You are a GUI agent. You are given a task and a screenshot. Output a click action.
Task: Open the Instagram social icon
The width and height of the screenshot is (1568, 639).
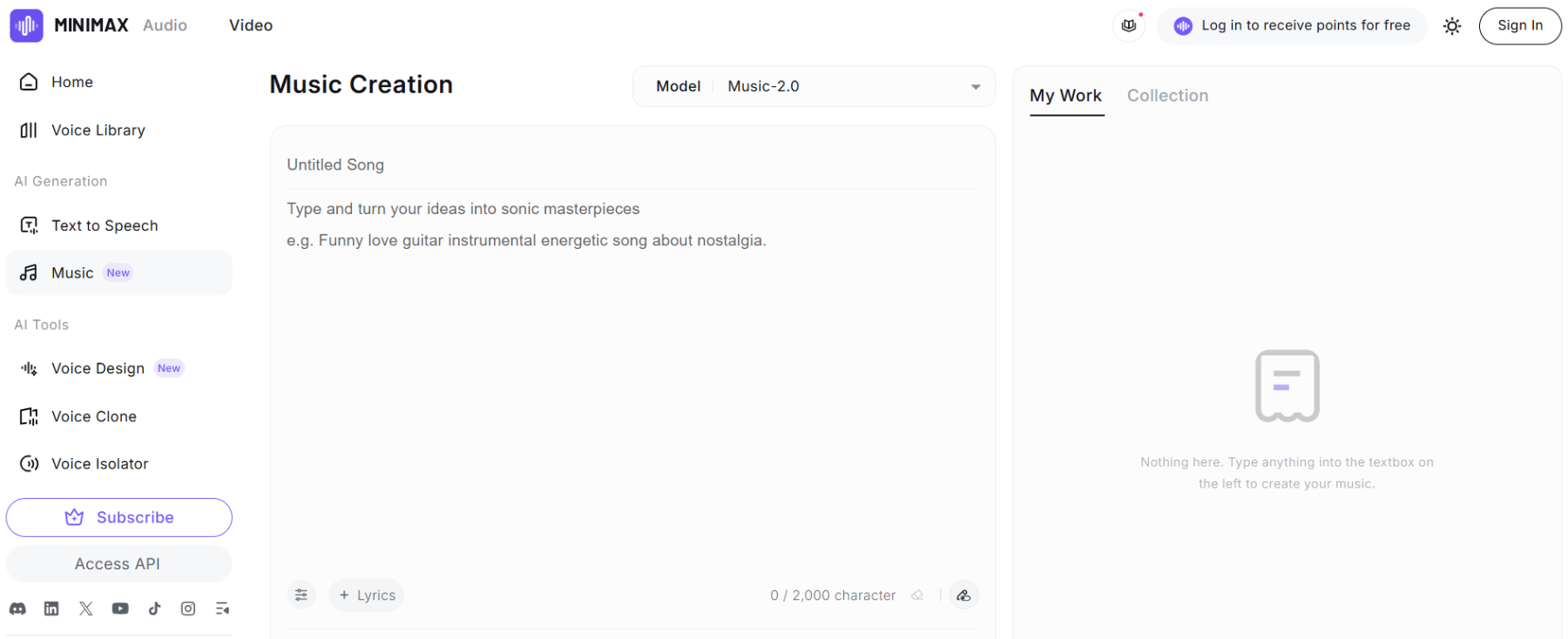click(188, 609)
